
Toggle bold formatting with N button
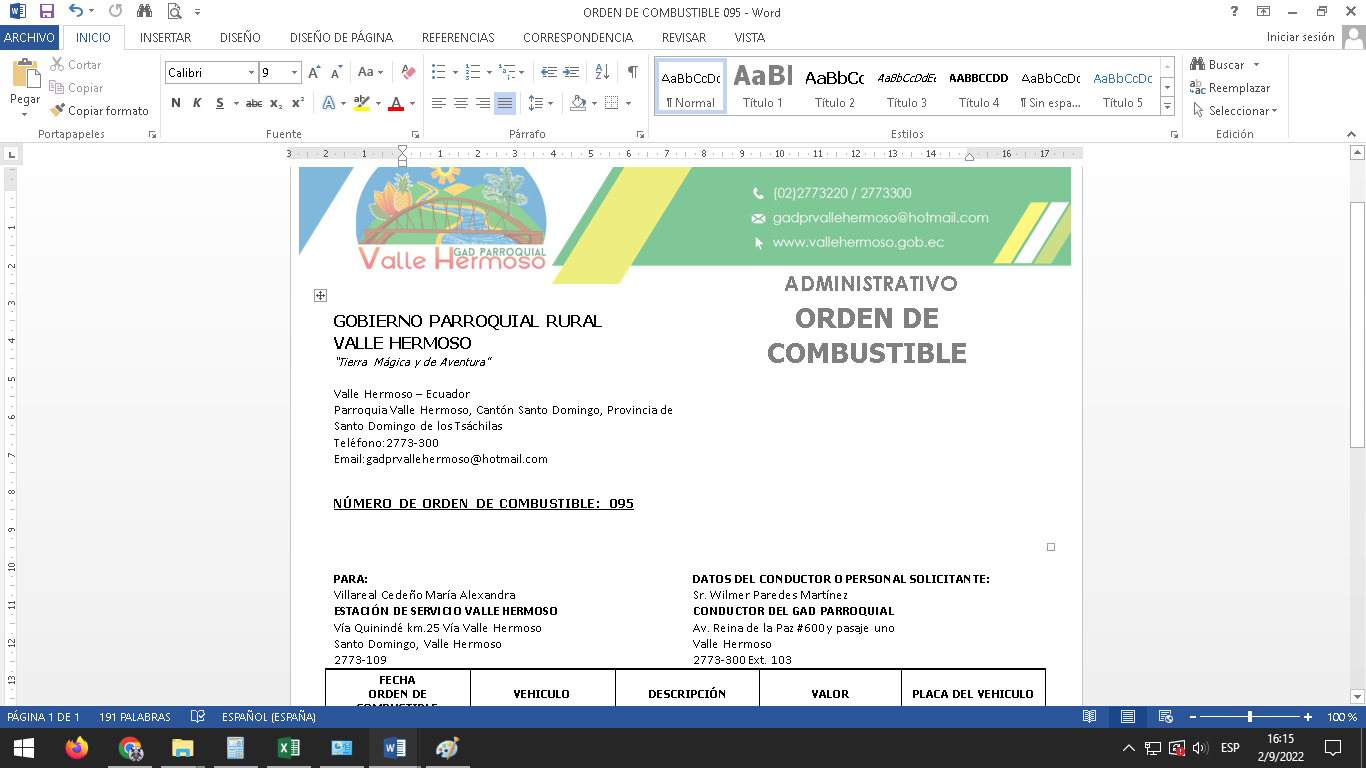pyautogui.click(x=176, y=103)
